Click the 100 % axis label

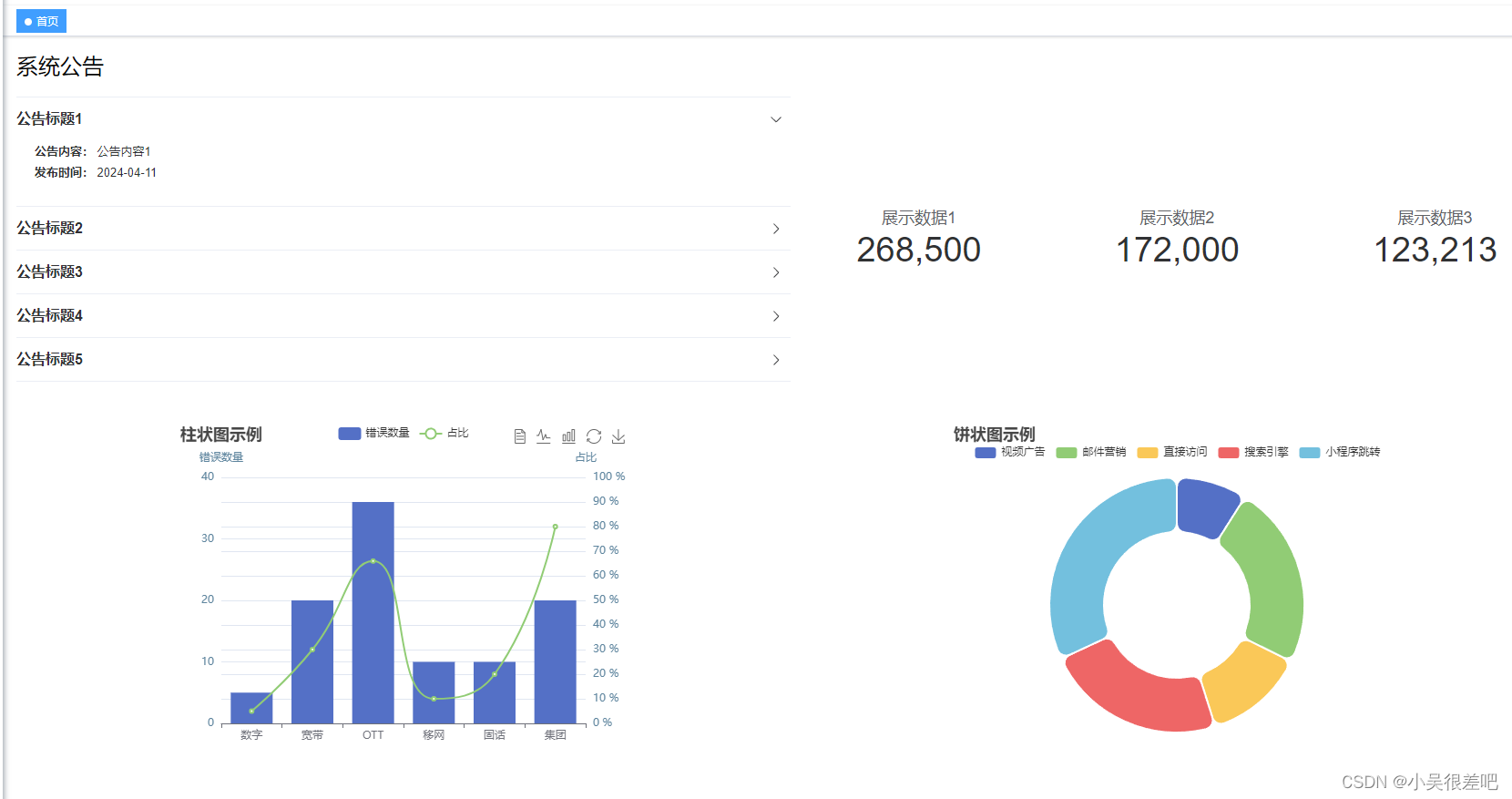(x=608, y=476)
